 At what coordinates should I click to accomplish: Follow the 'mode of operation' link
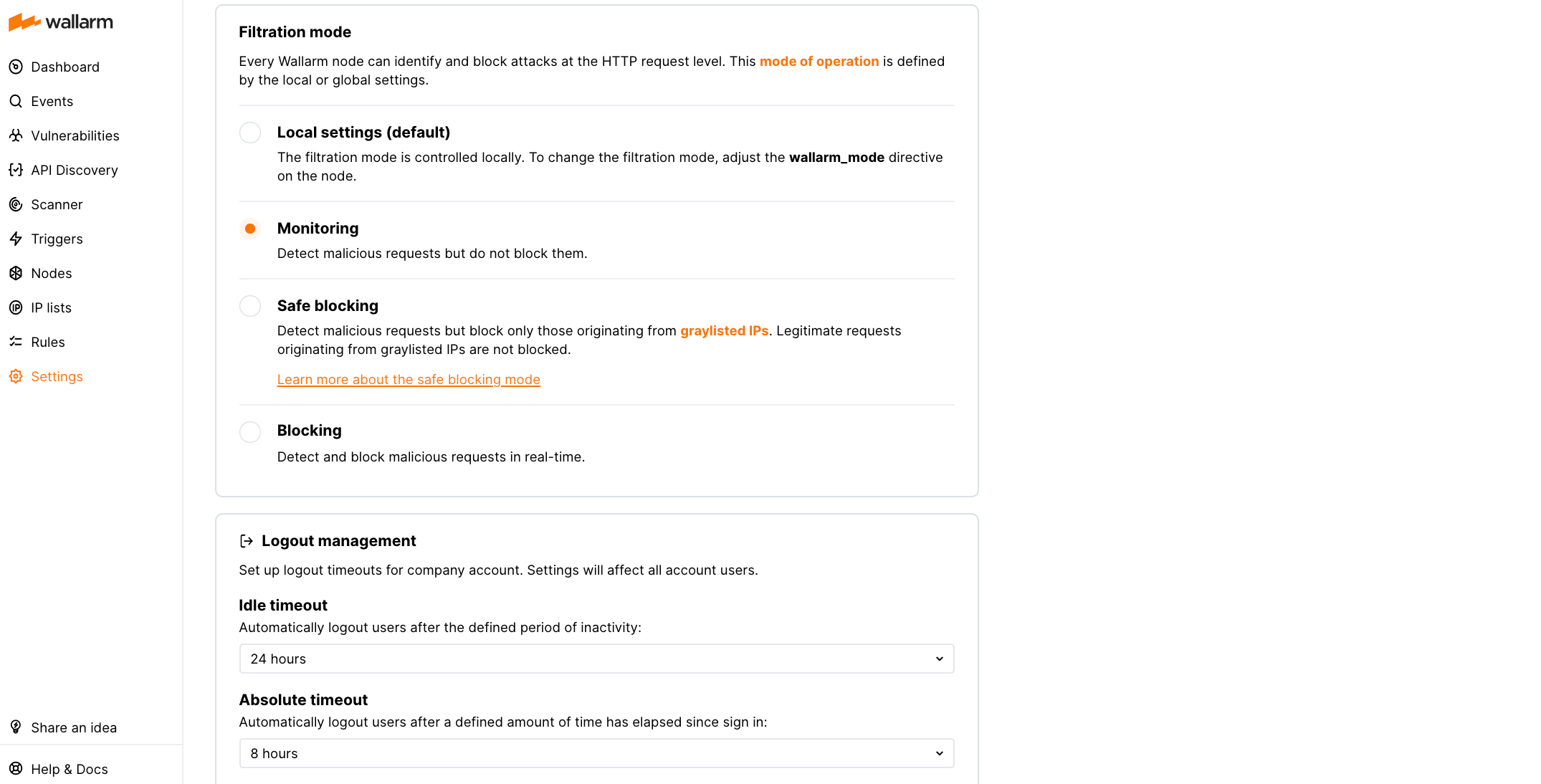pyautogui.click(x=819, y=62)
